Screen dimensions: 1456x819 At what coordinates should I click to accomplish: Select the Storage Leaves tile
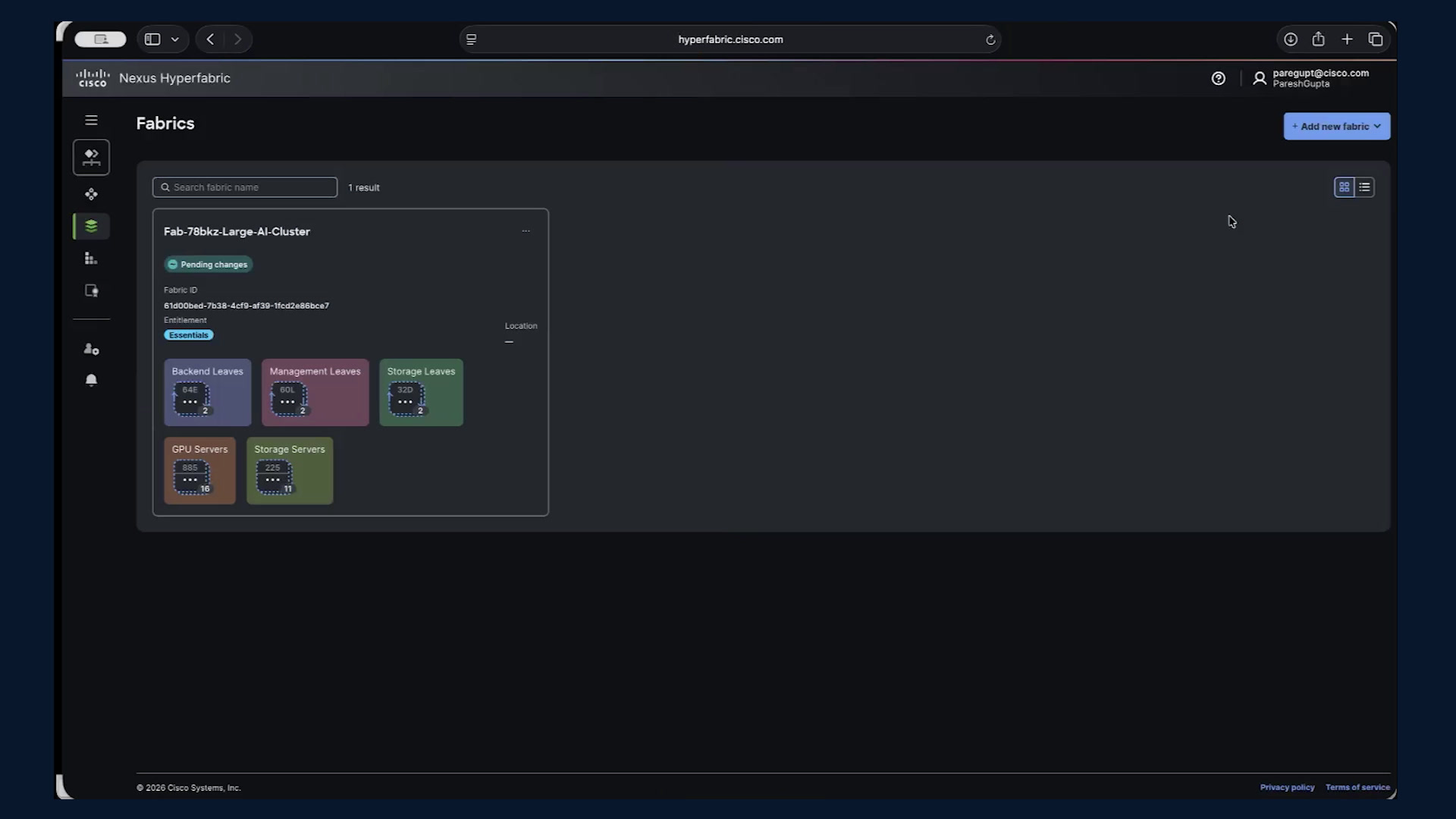click(421, 392)
